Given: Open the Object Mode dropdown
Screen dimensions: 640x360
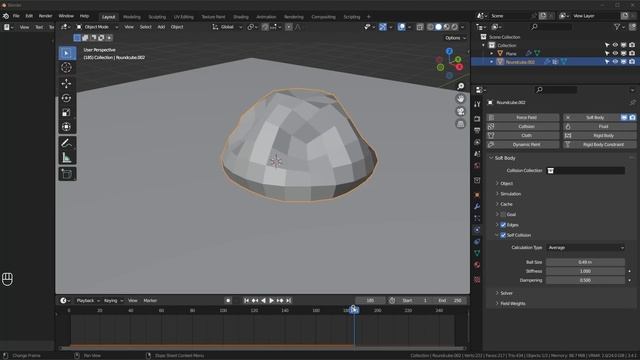Looking at the screenshot, I should tap(97, 27).
